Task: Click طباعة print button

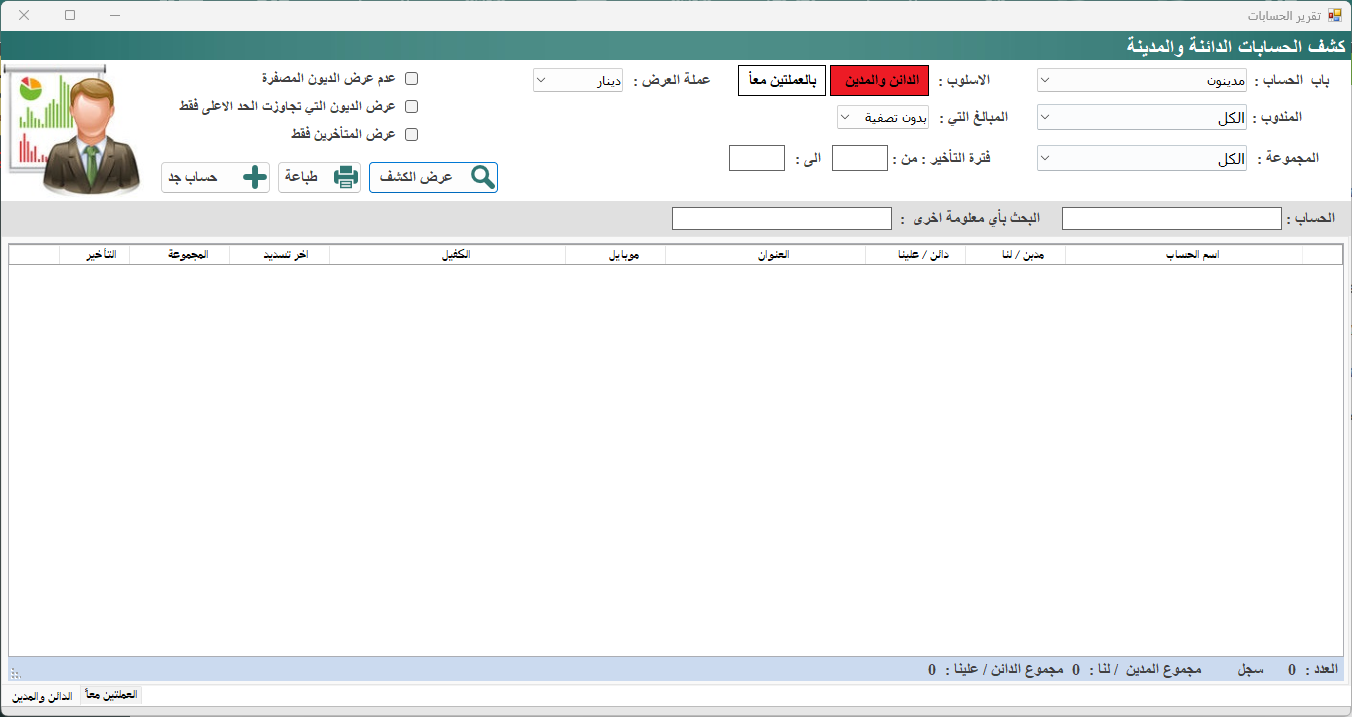Action: (320, 177)
